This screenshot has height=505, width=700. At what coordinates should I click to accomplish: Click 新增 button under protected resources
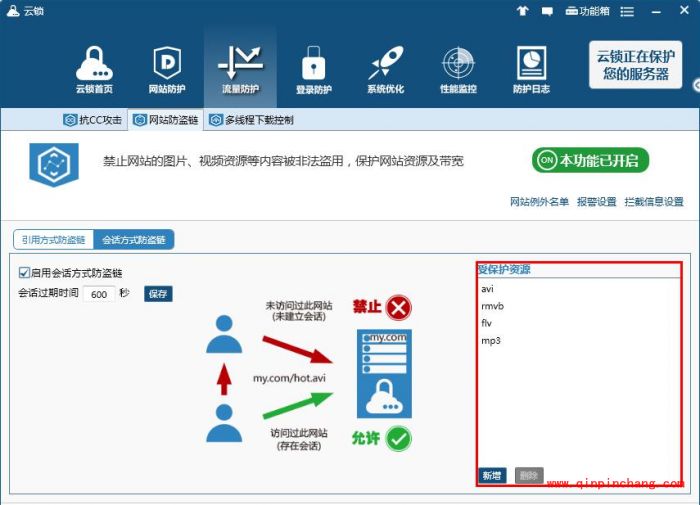point(492,476)
